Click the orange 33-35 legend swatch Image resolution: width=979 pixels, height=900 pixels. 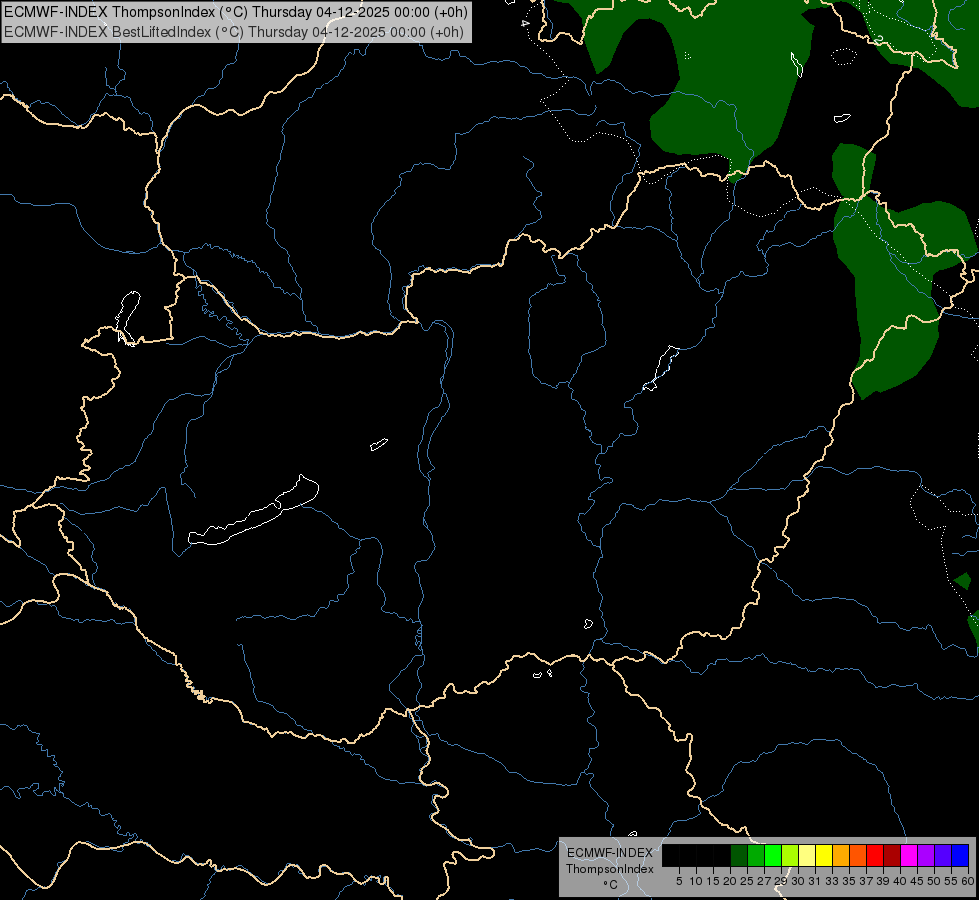841,855
